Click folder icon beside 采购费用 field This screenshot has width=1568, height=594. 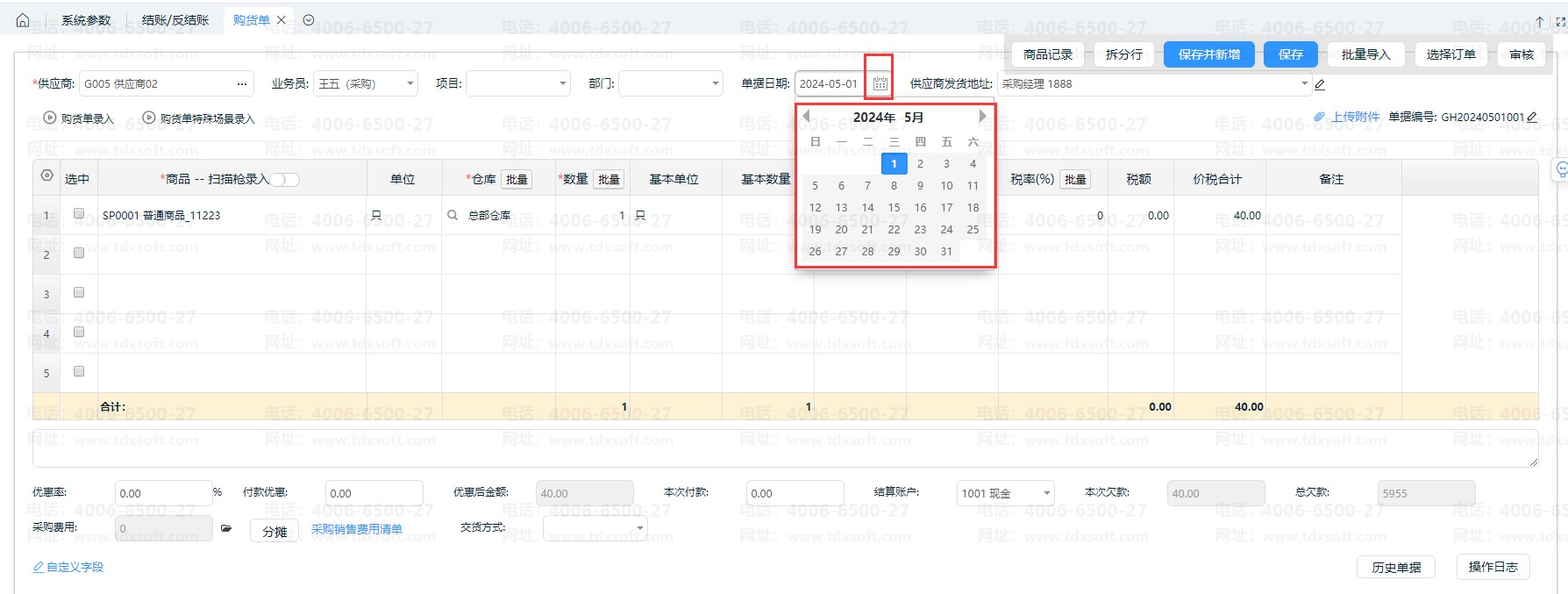tap(226, 528)
